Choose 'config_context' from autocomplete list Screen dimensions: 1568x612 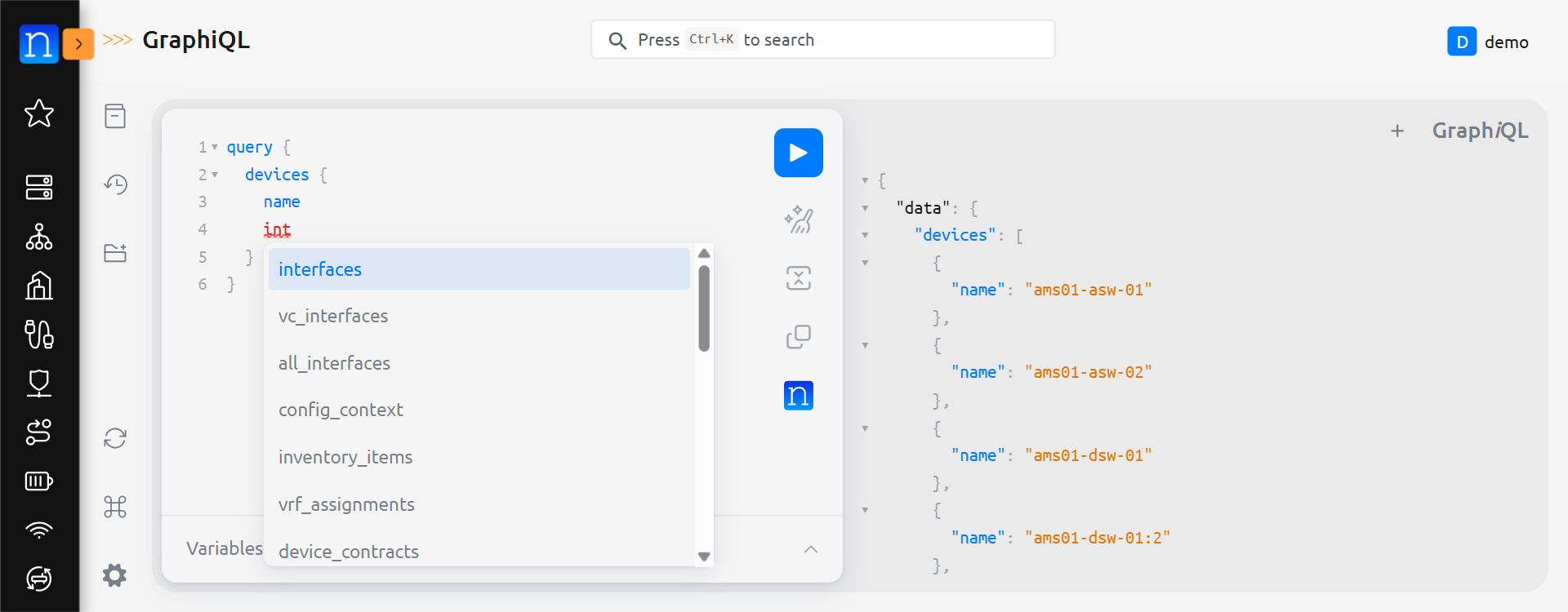341,410
